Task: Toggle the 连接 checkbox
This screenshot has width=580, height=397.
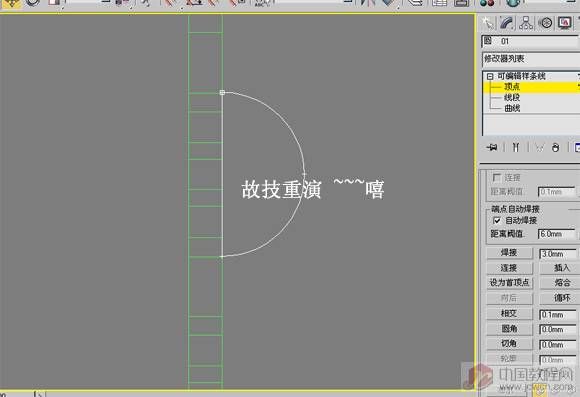Action: click(x=496, y=178)
